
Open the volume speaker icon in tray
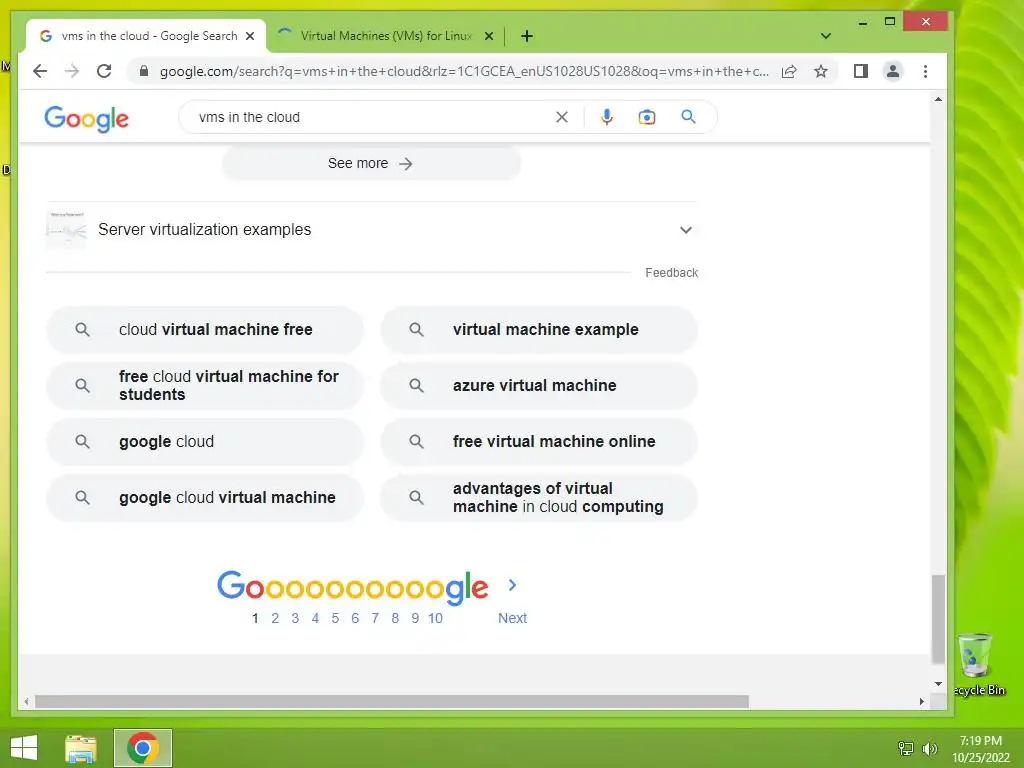pos(929,748)
